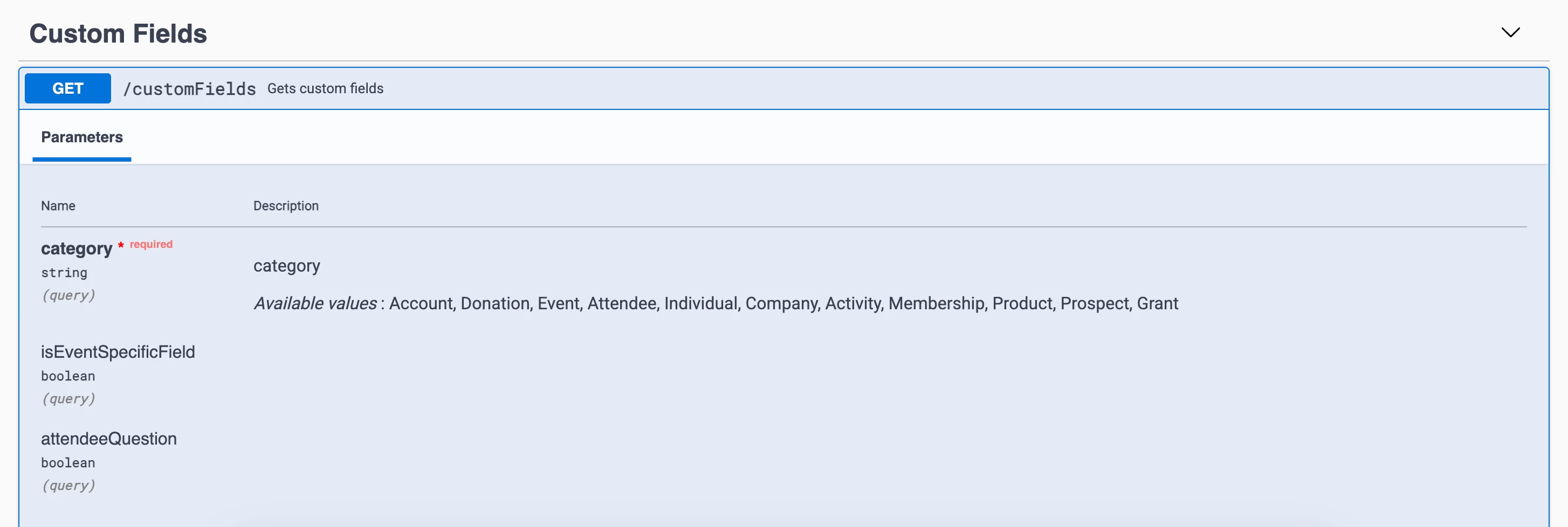Screen dimensions: 1568x527
Task: Click the bold category parameter name
Action: click(77, 248)
